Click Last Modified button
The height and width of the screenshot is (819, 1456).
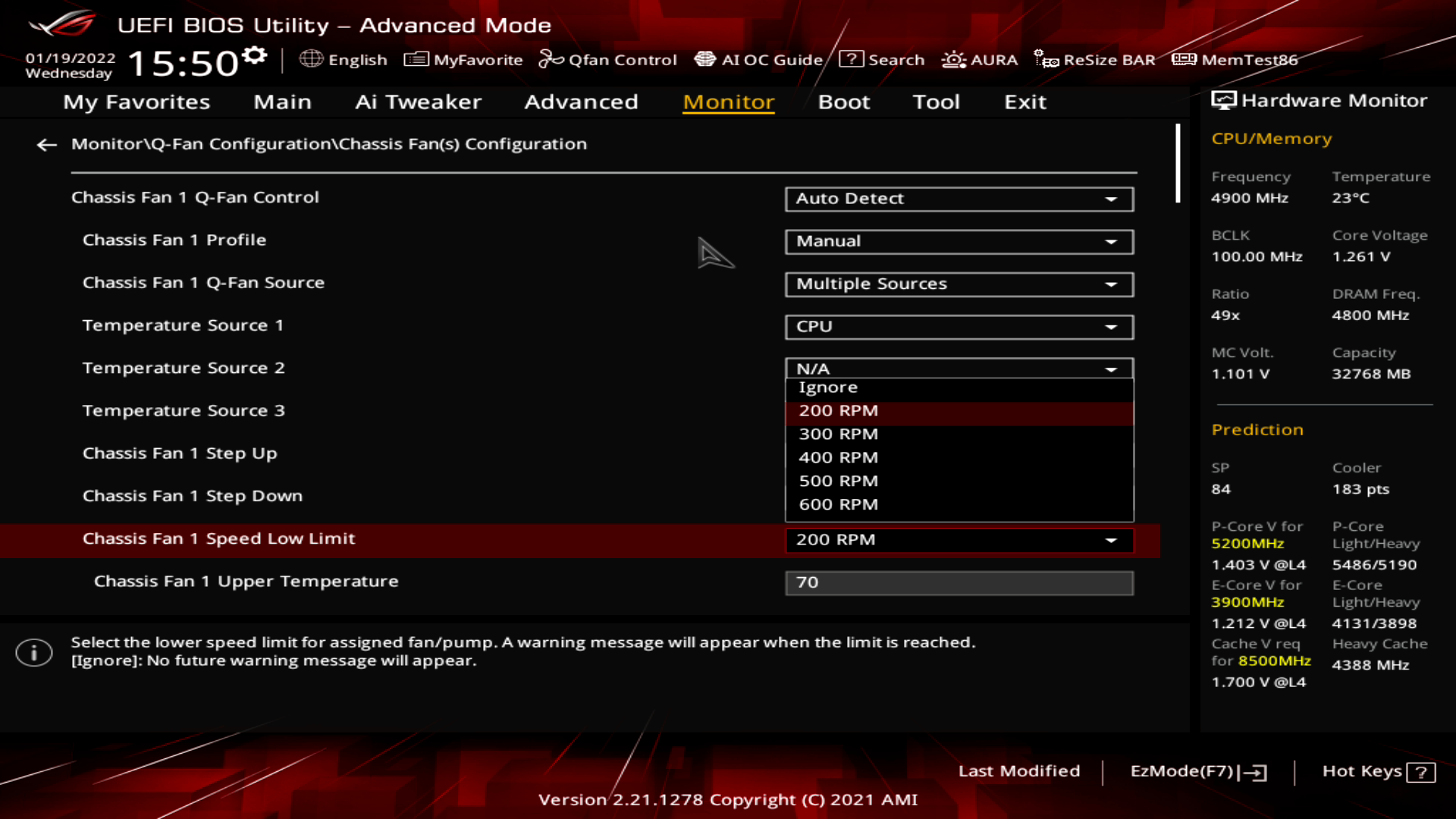click(1018, 771)
